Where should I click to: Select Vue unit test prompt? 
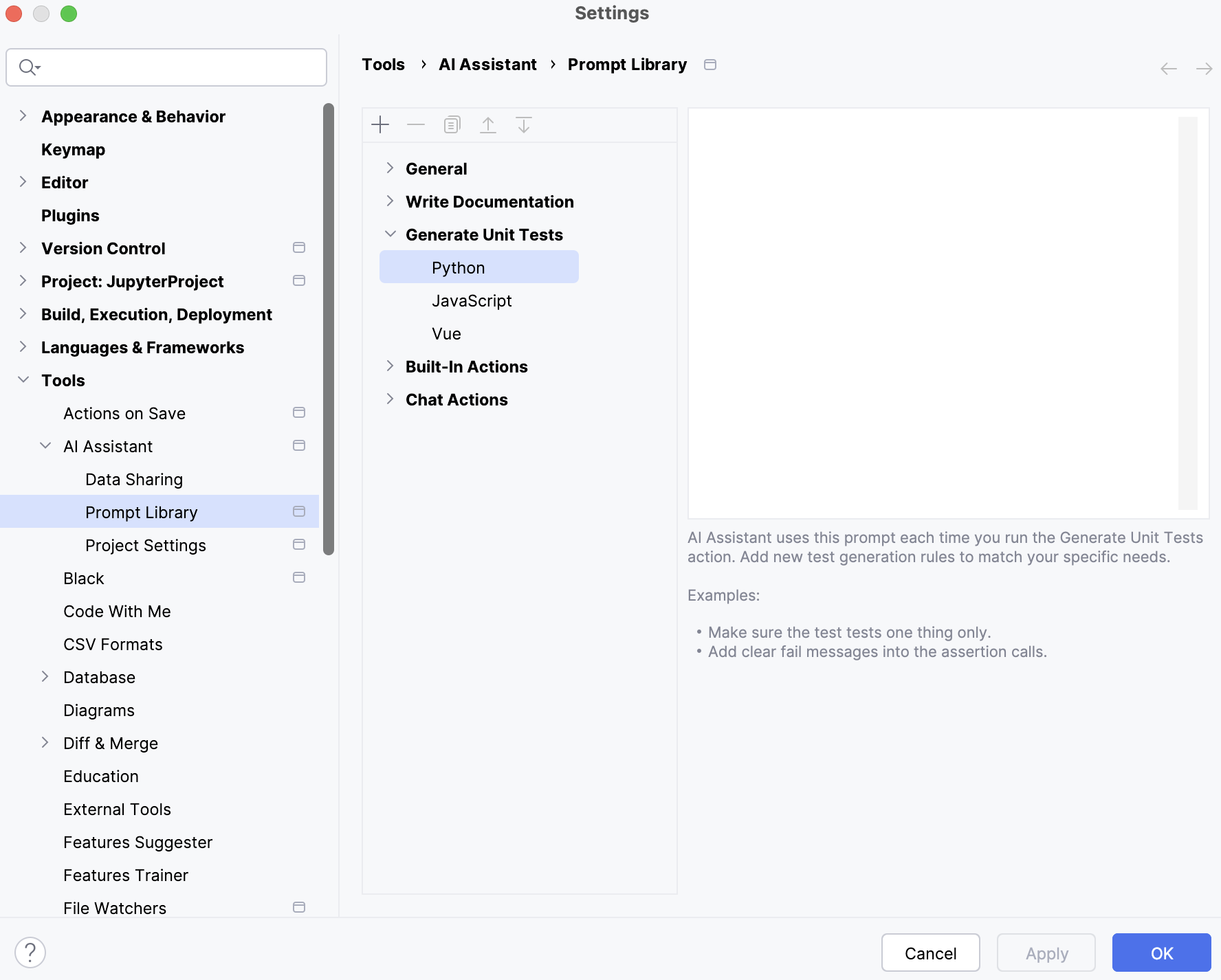coord(446,334)
